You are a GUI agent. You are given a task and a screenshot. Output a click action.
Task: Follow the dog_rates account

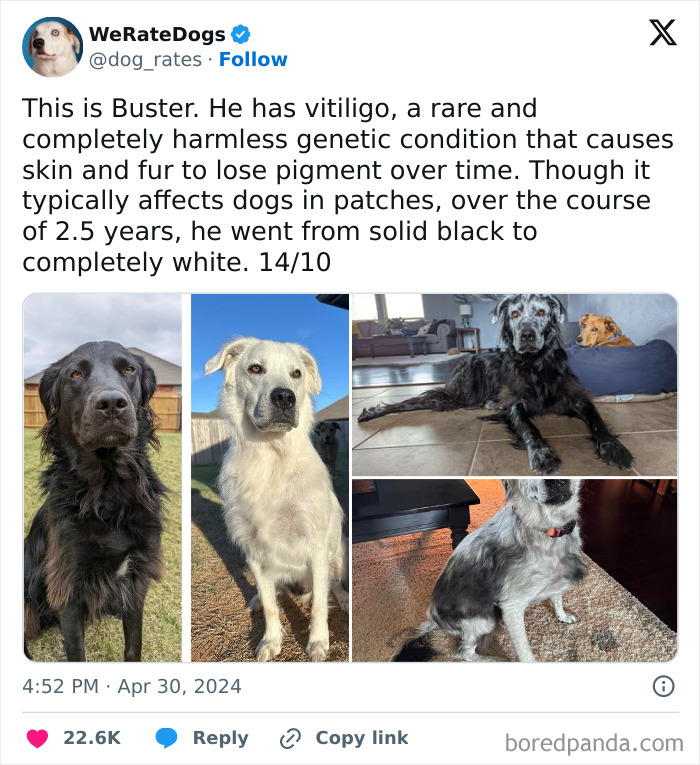click(253, 60)
